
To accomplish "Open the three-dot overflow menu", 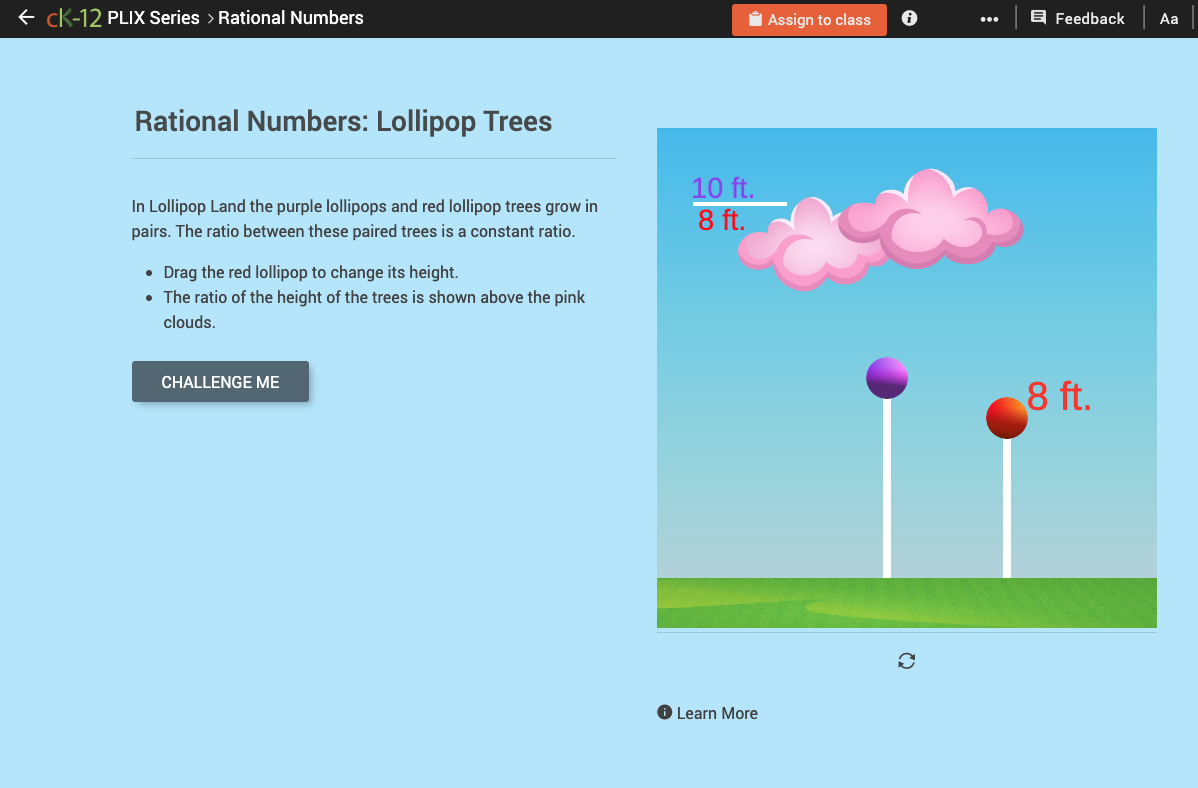I will coord(989,18).
